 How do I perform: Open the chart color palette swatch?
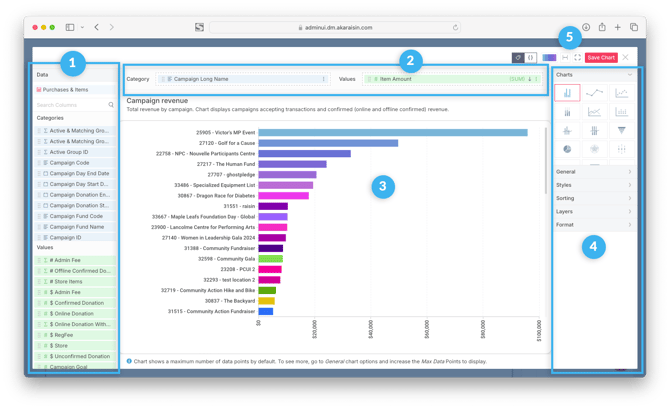[x=549, y=57]
